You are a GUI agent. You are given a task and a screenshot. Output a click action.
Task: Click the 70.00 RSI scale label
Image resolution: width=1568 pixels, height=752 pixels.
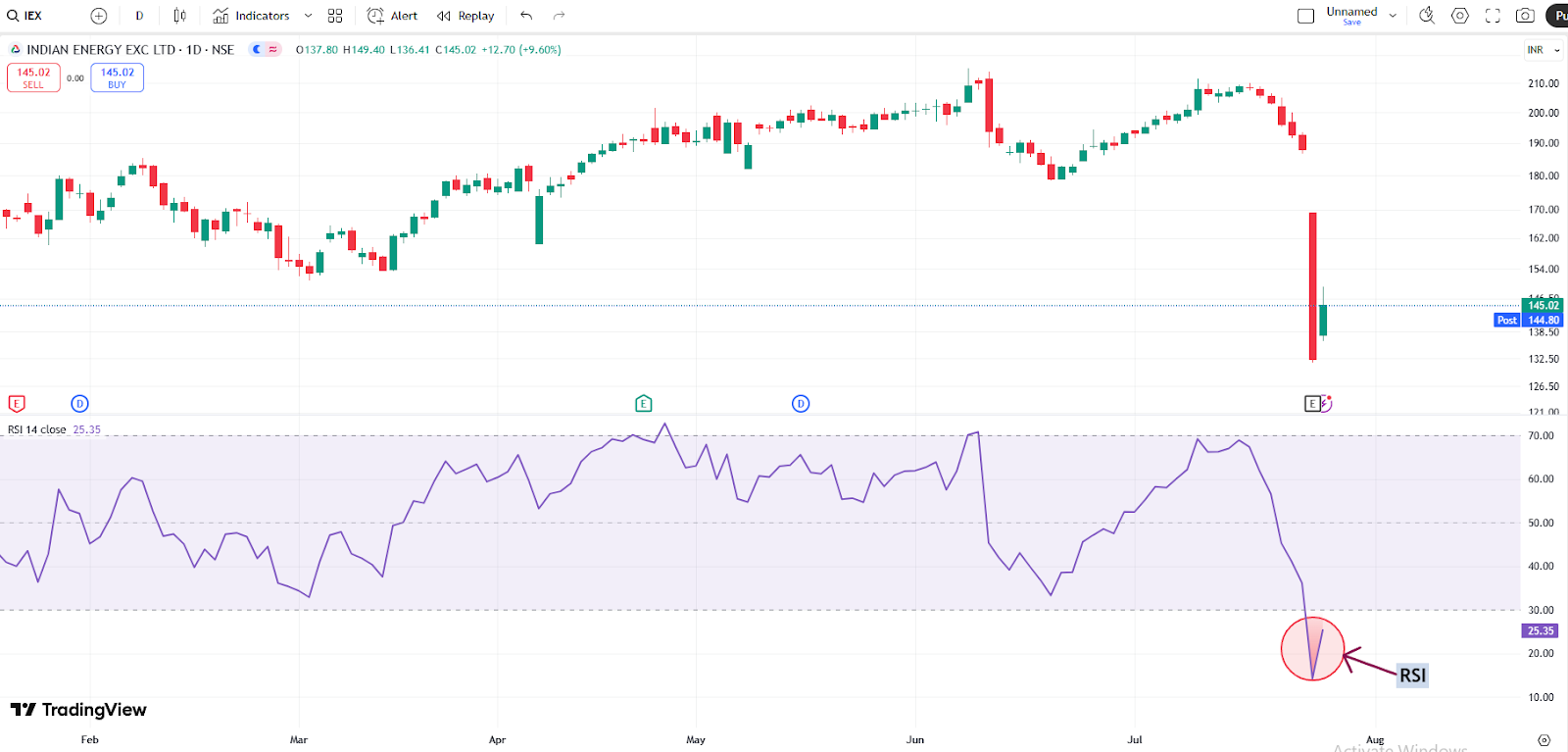point(1542,436)
